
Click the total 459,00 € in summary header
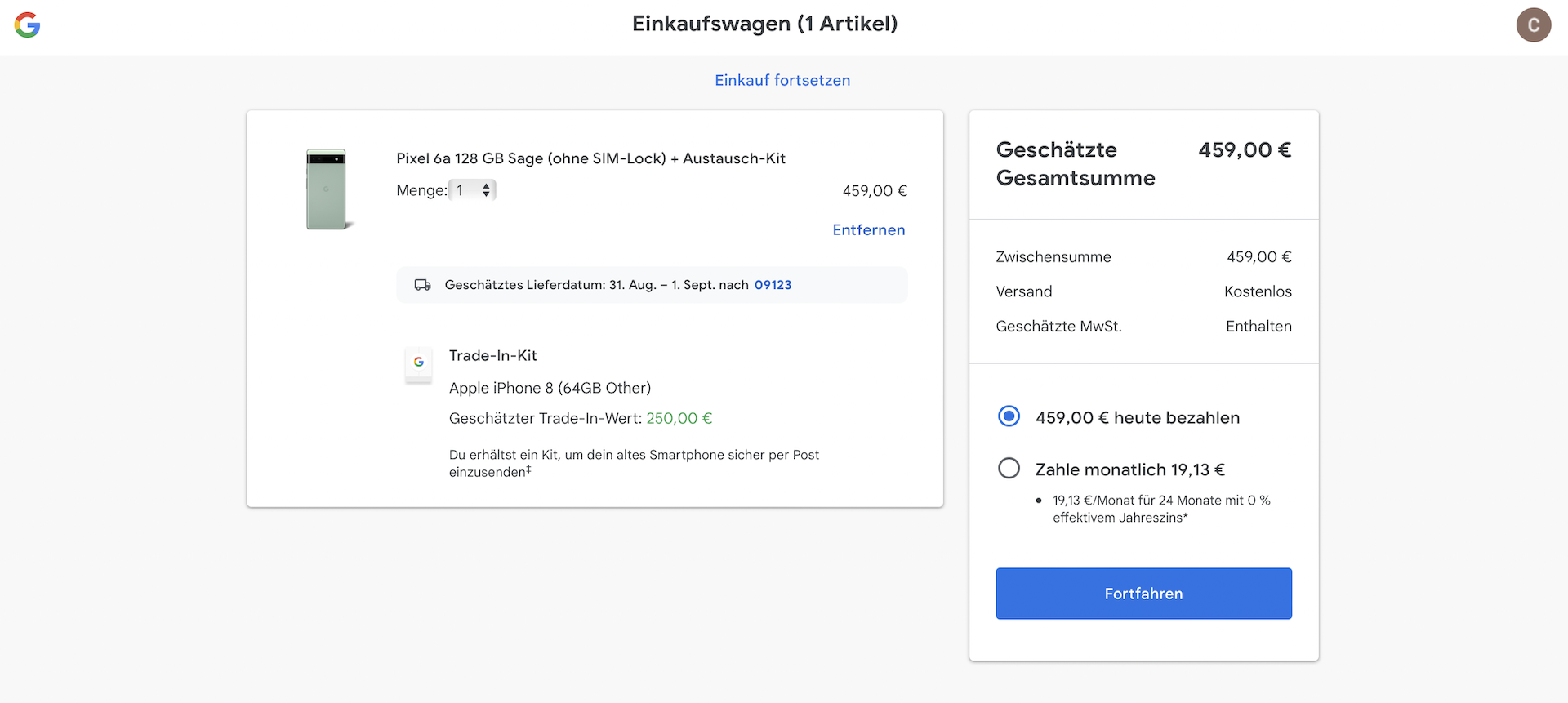pos(1245,150)
